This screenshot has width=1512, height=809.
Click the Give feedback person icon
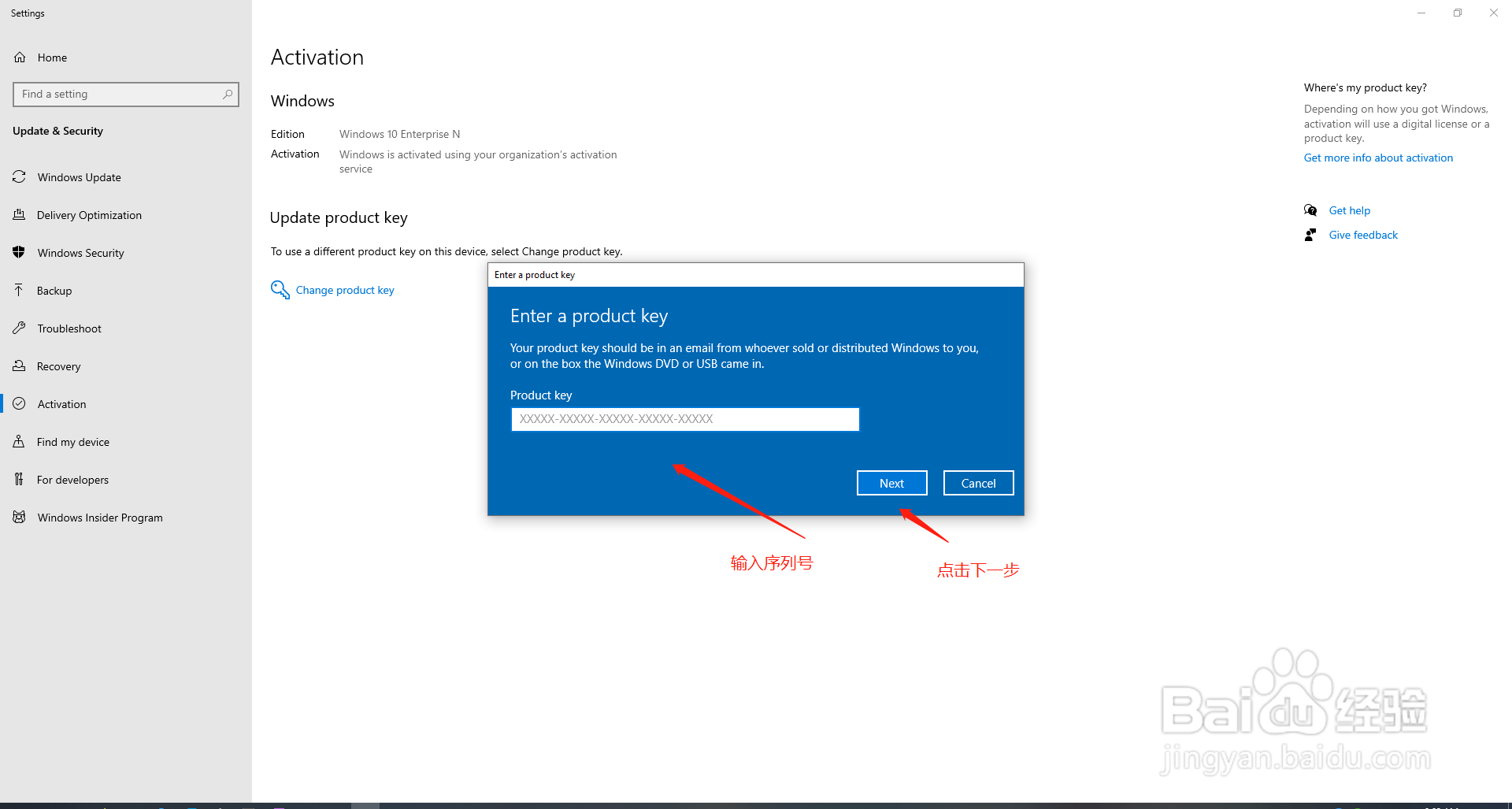click(x=1310, y=235)
